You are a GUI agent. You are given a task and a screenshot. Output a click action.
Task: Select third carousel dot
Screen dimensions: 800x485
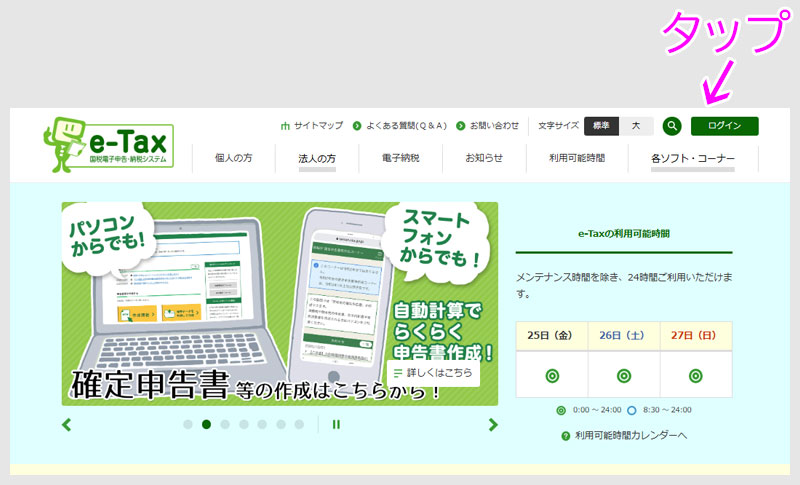coord(225,424)
